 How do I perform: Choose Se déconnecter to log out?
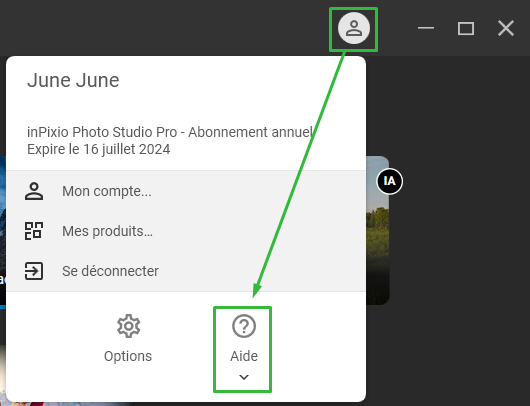pyautogui.click(x=186, y=271)
